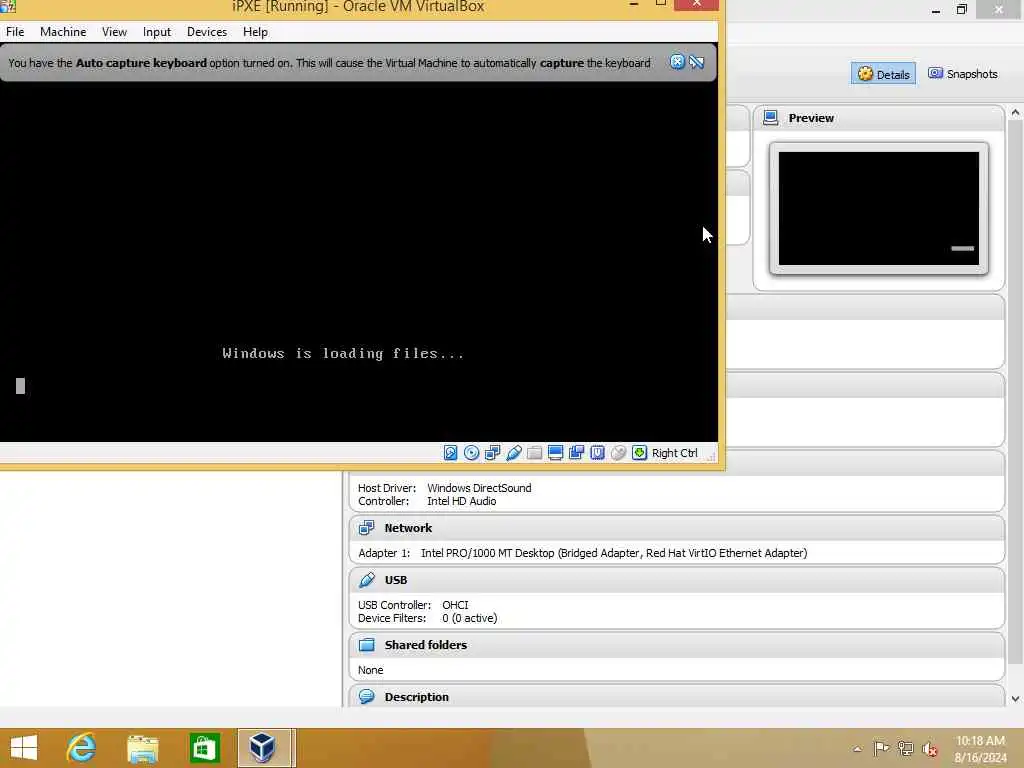Show hidden system tray icons

coord(857,749)
